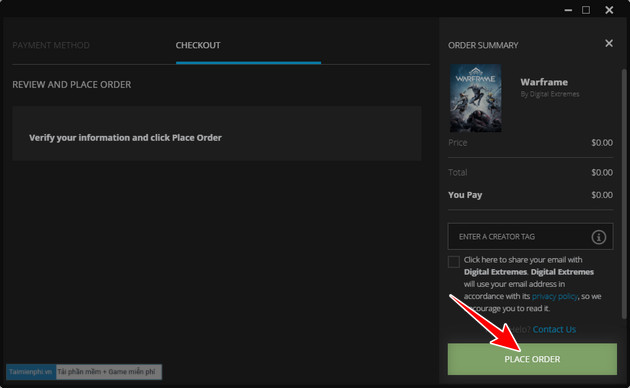
Task: Switch to the Payment Method tab
Action: tap(51, 45)
